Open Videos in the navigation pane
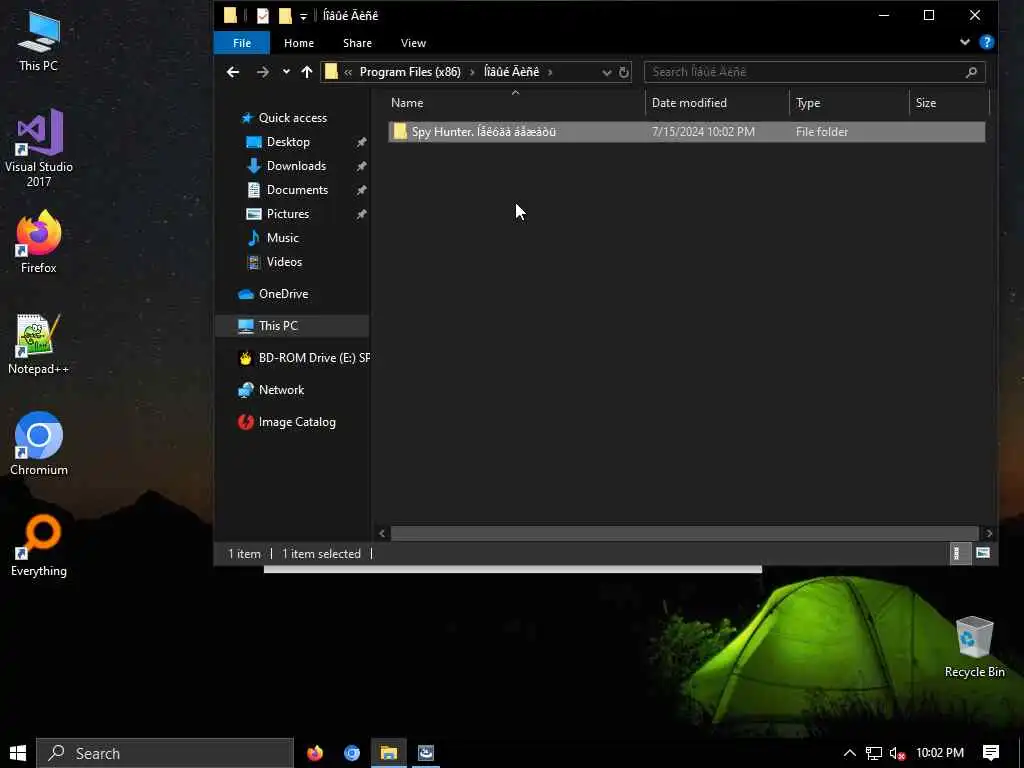The image size is (1024, 768). tap(284, 262)
